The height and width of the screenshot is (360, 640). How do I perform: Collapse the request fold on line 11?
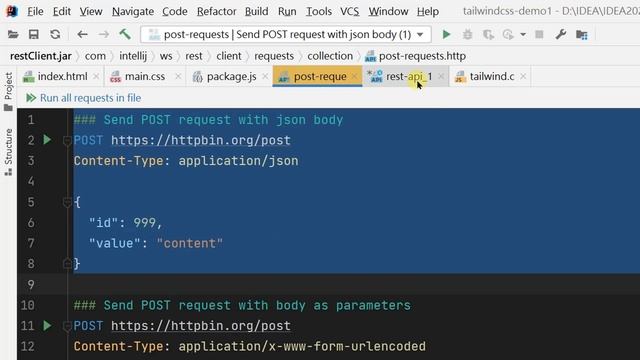click(x=67, y=326)
